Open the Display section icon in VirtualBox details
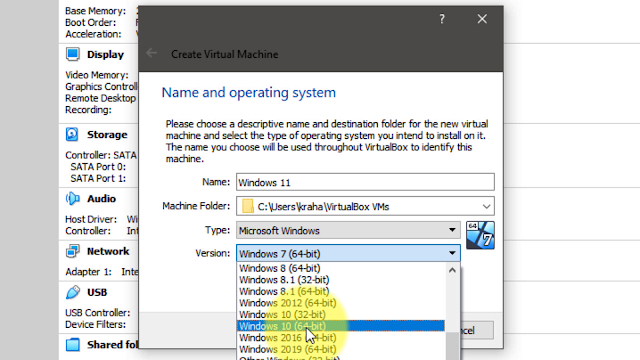Screen dimensions: 640x360 (73, 54)
